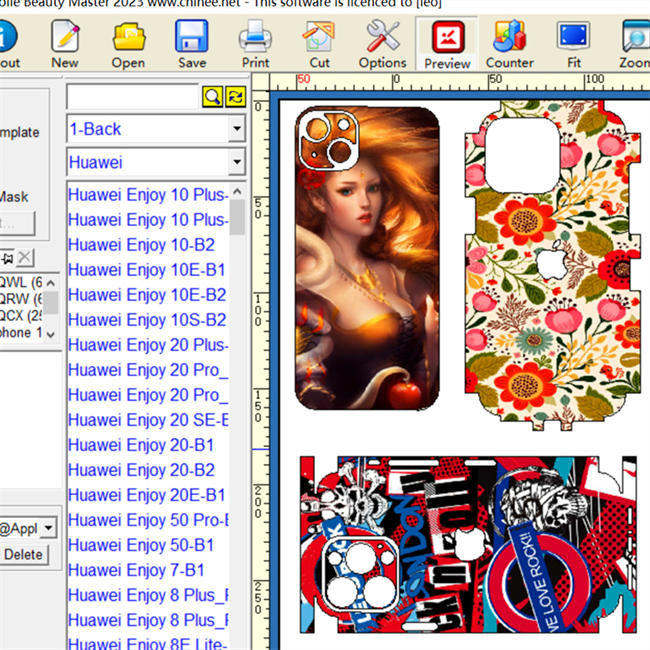The width and height of the screenshot is (650, 650).
Task: Create a new file with the New tool
Action: click(65, 45)
